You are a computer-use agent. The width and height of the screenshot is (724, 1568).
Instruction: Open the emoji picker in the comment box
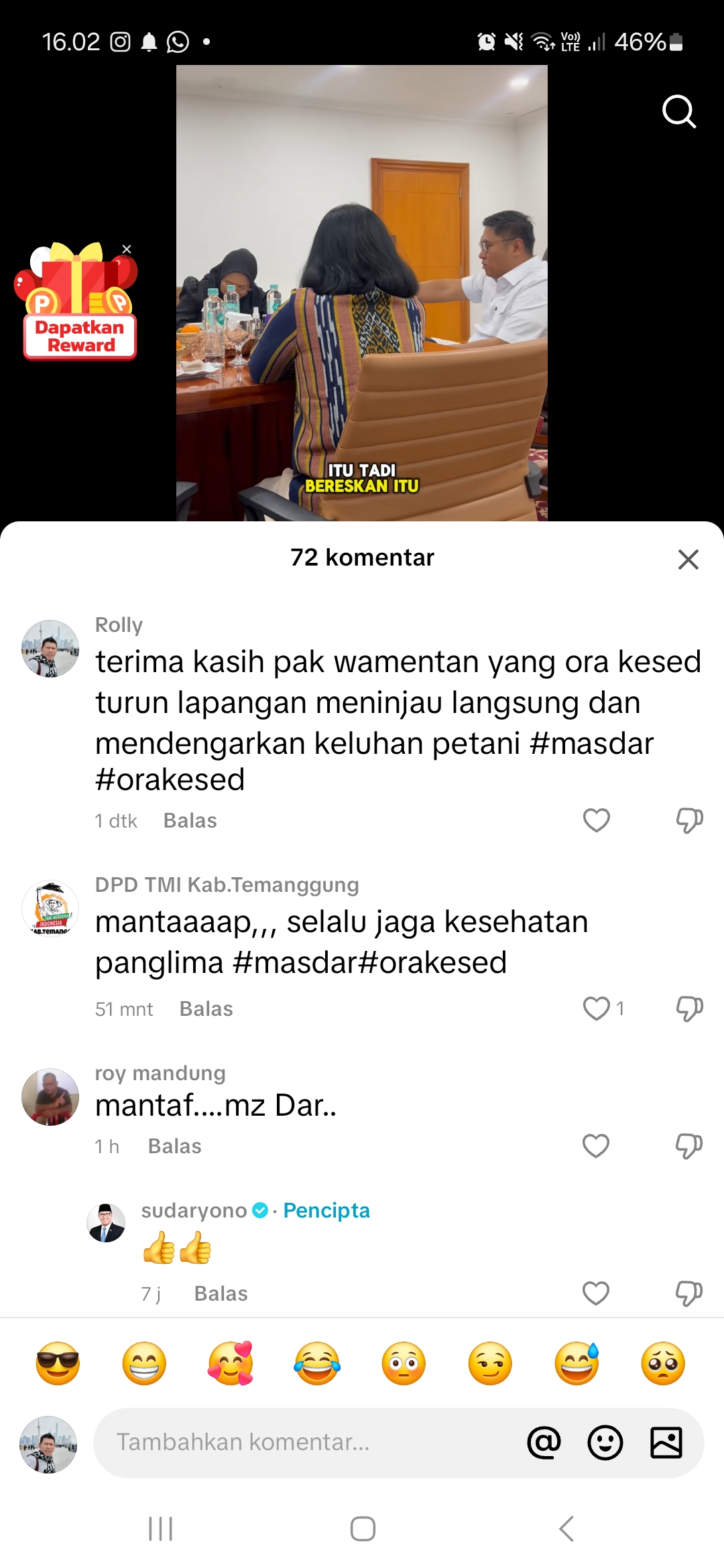coord(605,1442)
